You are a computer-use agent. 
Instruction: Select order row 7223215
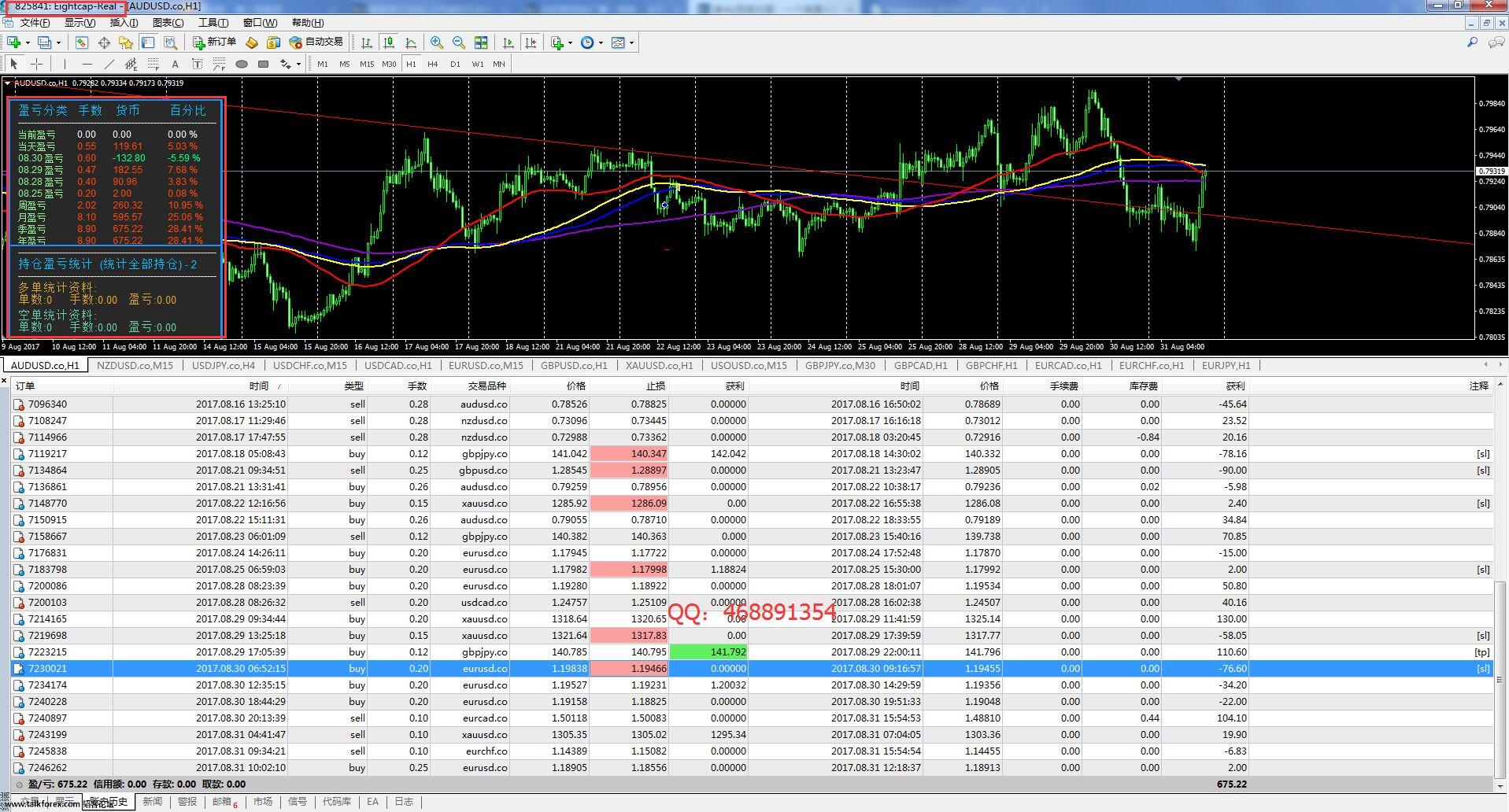coord(753,651)
